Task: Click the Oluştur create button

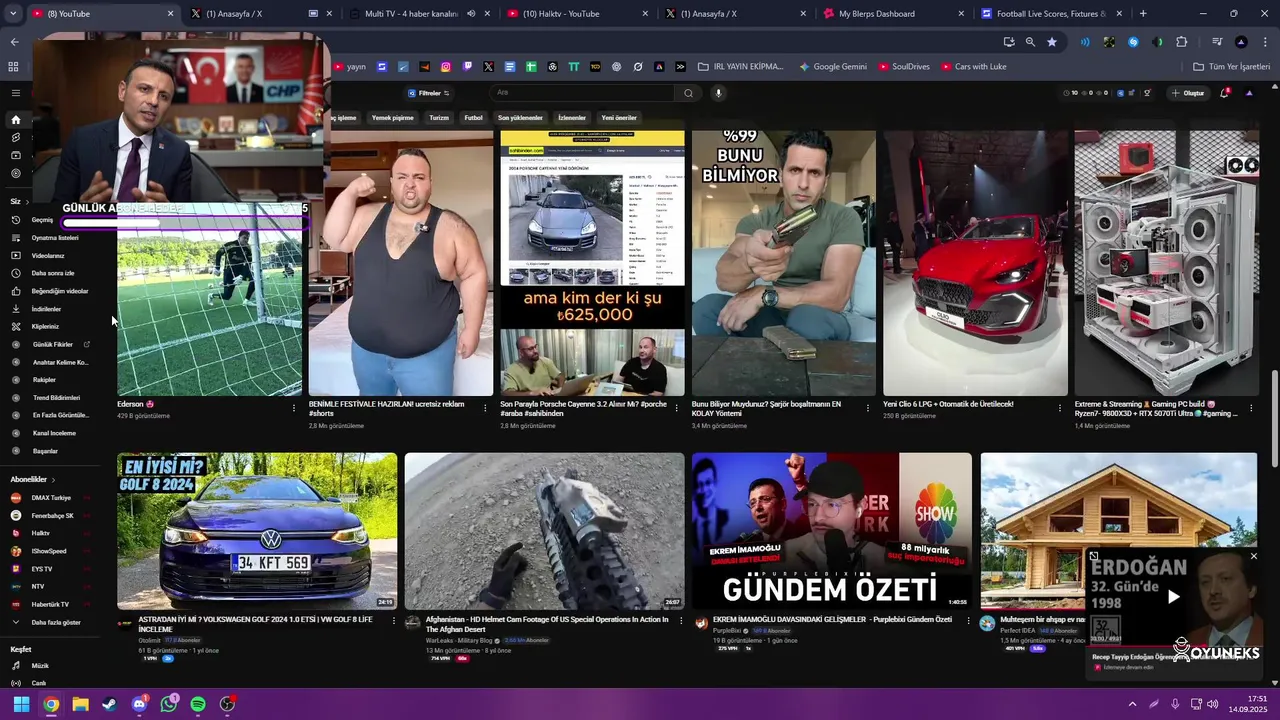Action: (x=1188, y=93)
